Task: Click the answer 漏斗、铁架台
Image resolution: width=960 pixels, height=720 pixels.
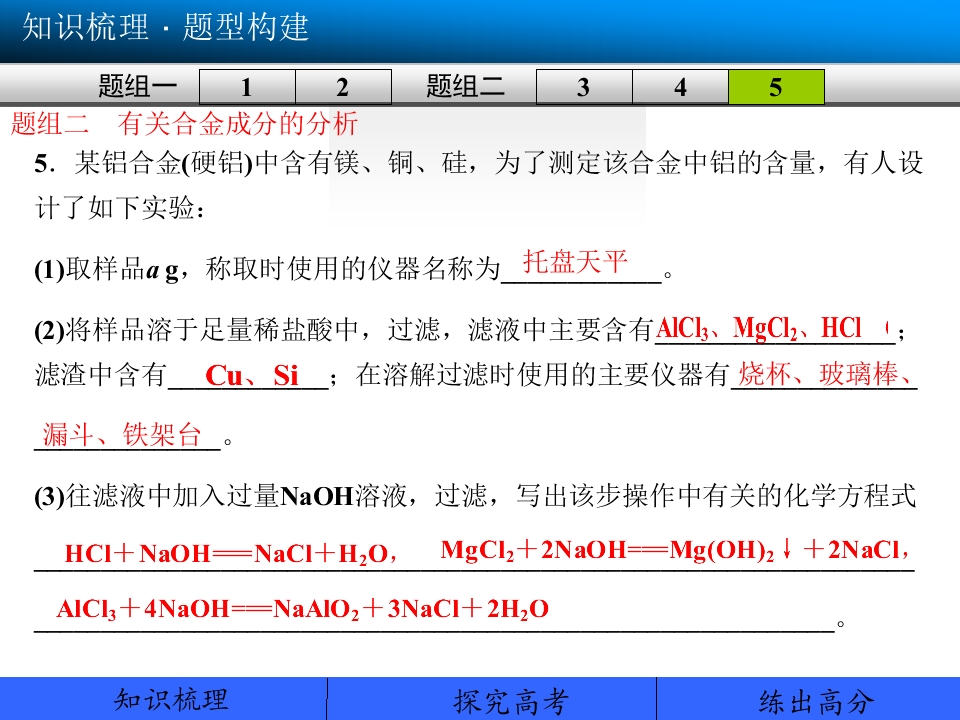Action: click(122, 435)
